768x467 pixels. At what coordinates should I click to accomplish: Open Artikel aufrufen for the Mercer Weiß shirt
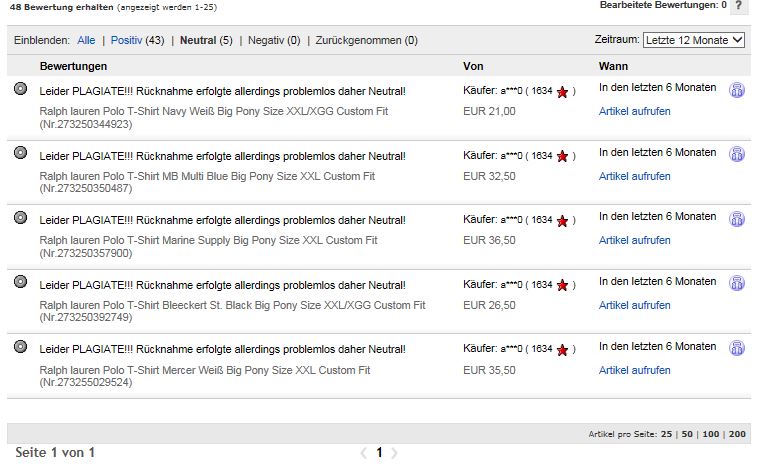634,370
